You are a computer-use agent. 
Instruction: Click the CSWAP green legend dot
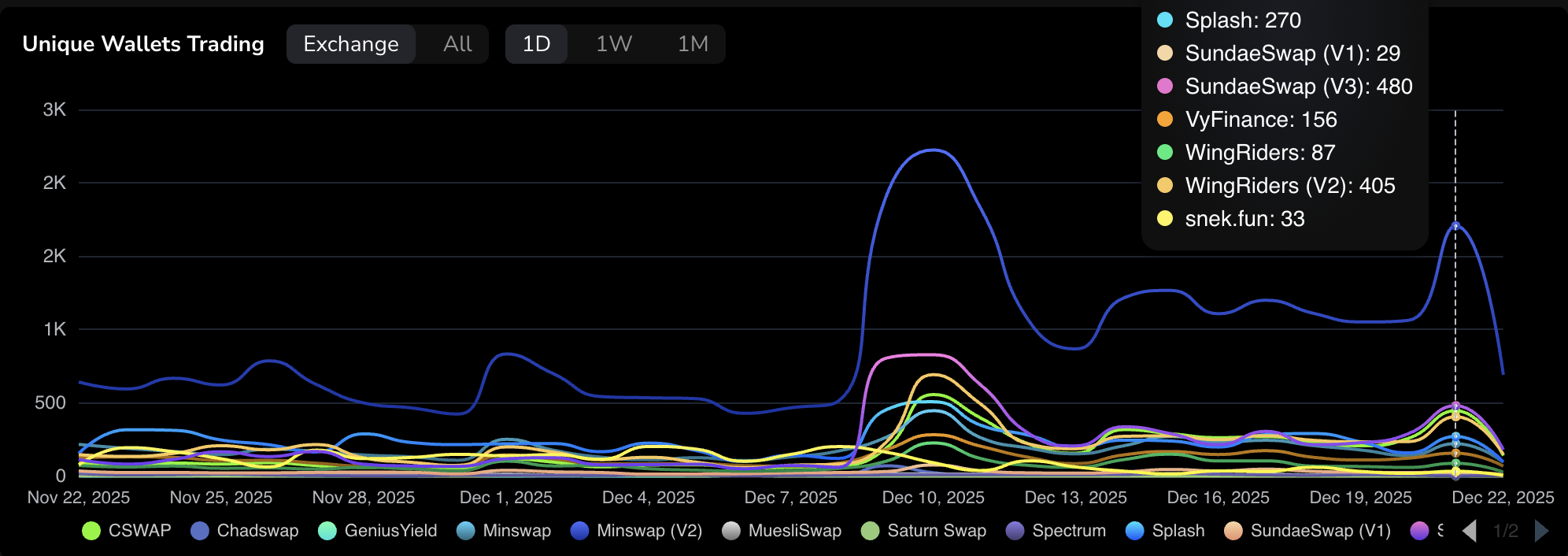91,531
